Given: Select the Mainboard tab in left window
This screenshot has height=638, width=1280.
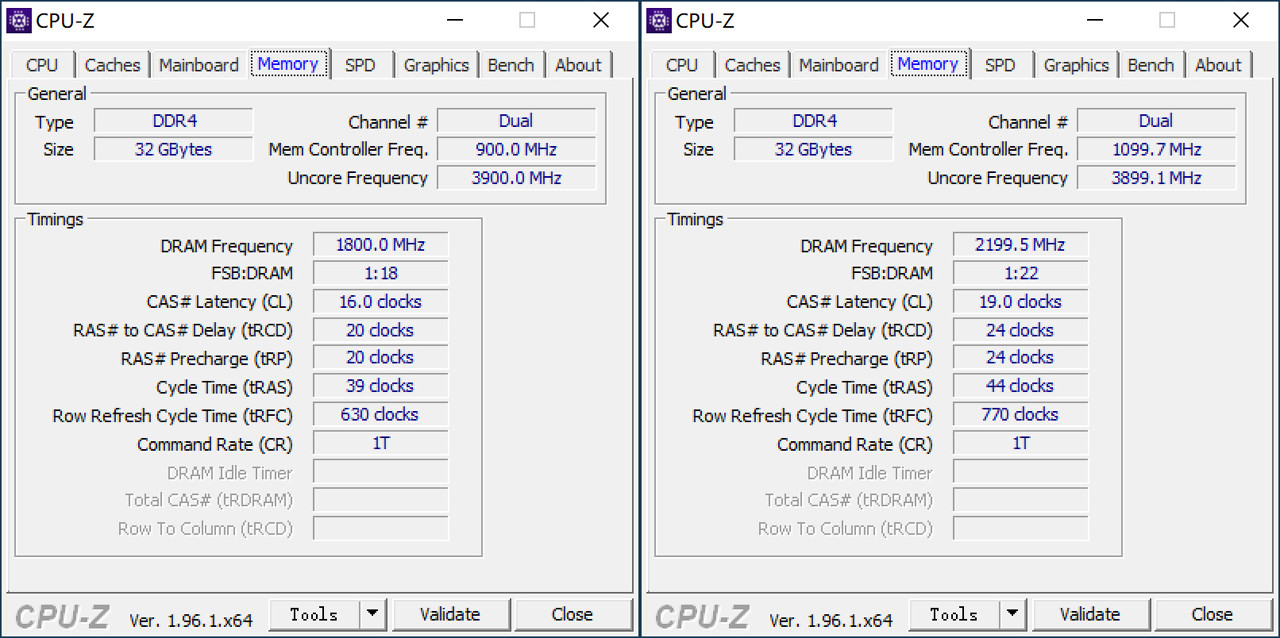Looking at the screenshot, I should (199, 65).
